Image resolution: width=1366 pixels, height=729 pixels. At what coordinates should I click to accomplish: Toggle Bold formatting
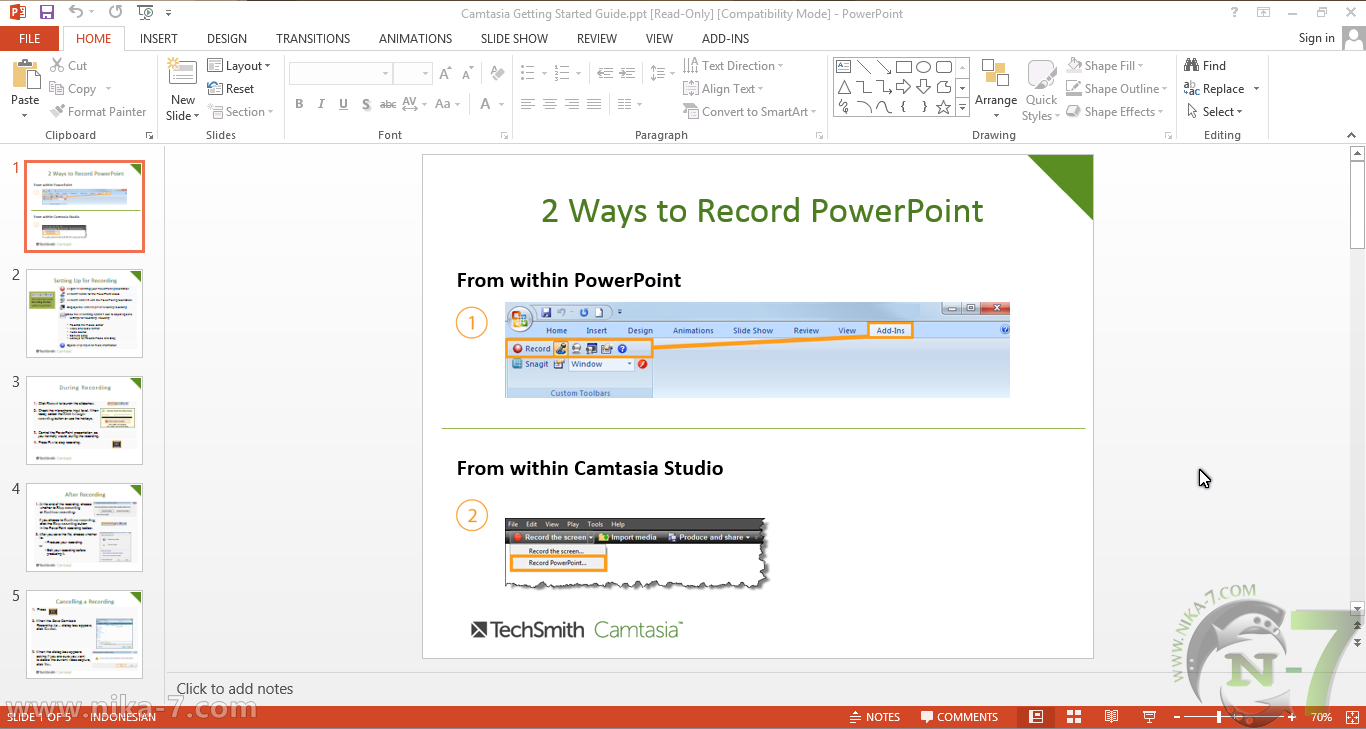click(299, 104)
